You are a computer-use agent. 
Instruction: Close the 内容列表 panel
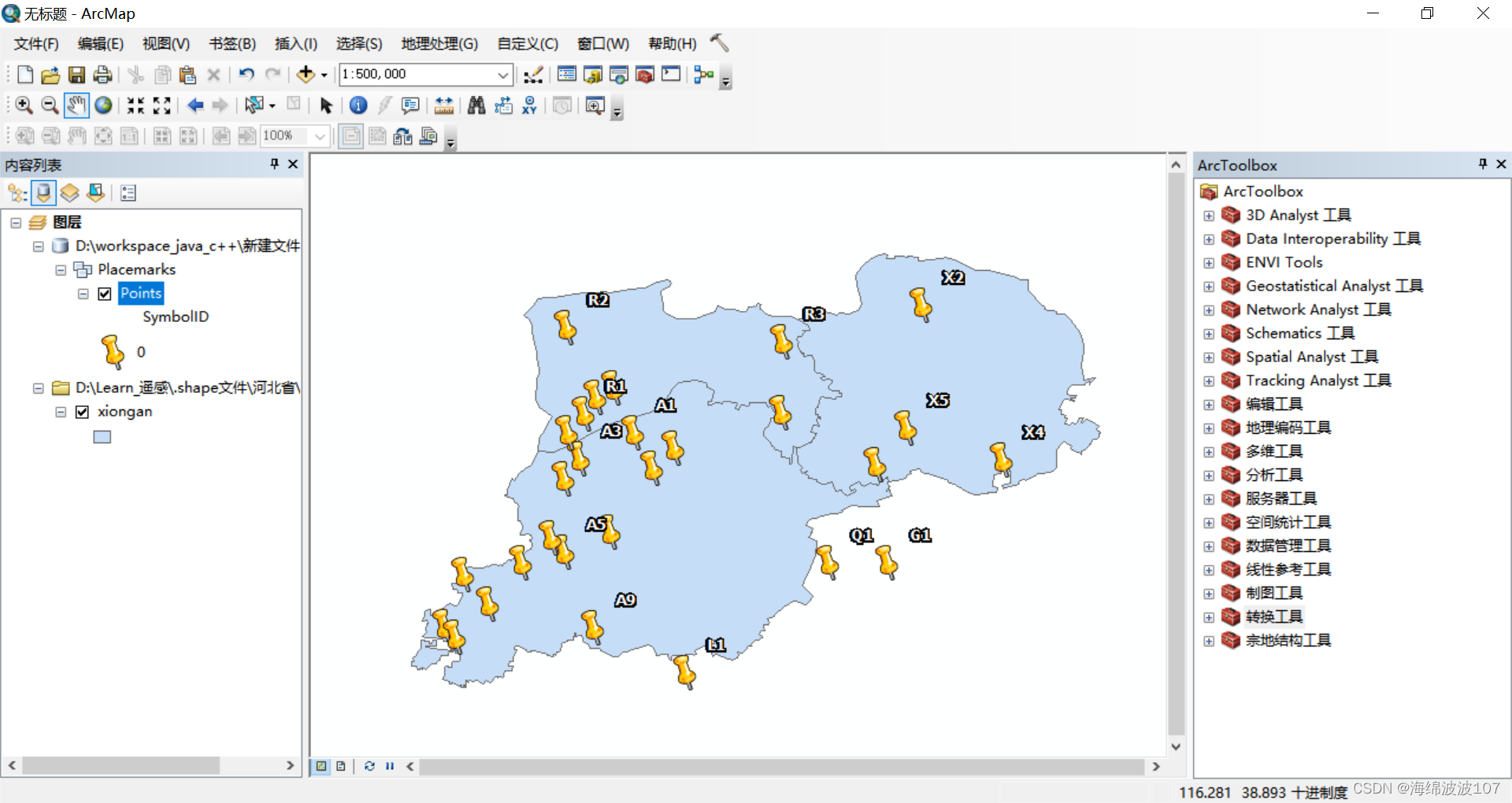[x=293, y=164]
